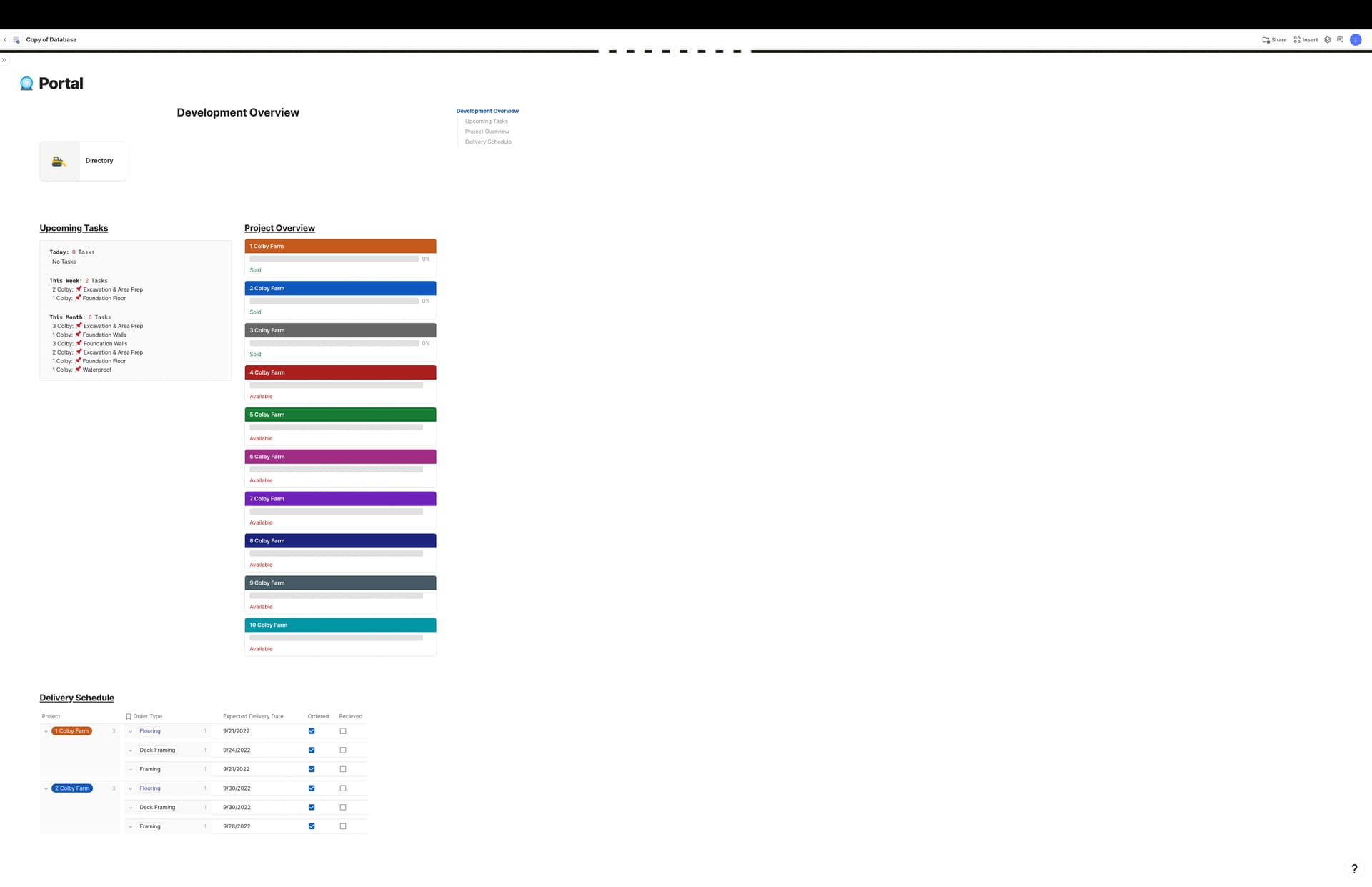Open doc settings gear icon
The image size is (1372, 887).
1328,40
